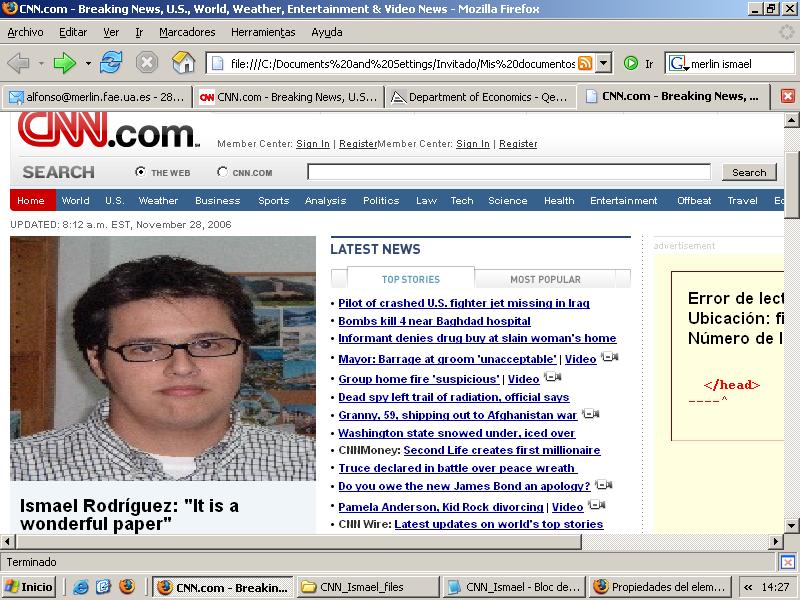The width and height of the screenshot is (800, 600).
Task: Select the MOST POPULAR tab
Action: coord(545,279)
